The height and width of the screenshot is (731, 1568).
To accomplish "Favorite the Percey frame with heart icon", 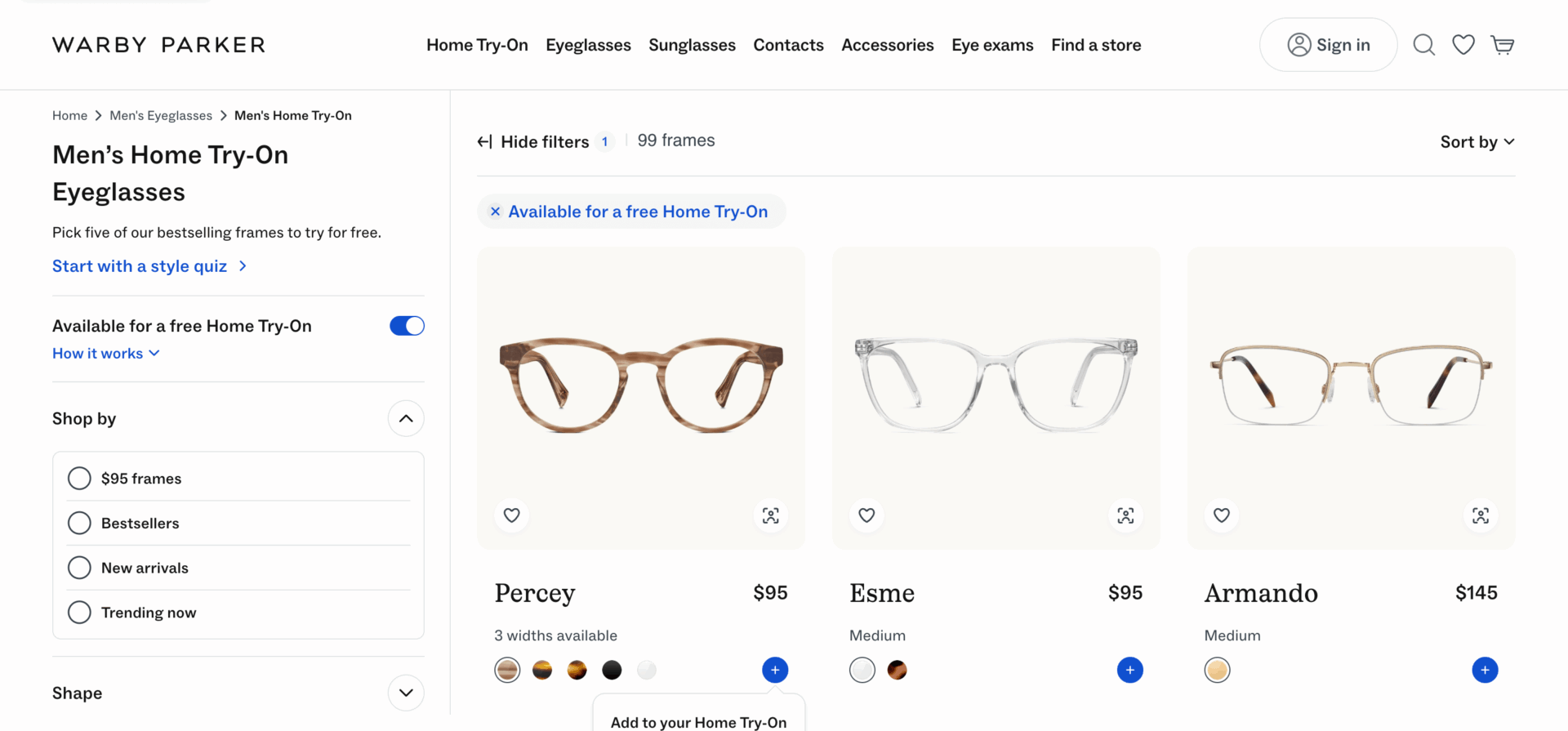I will tap(512, 515).
